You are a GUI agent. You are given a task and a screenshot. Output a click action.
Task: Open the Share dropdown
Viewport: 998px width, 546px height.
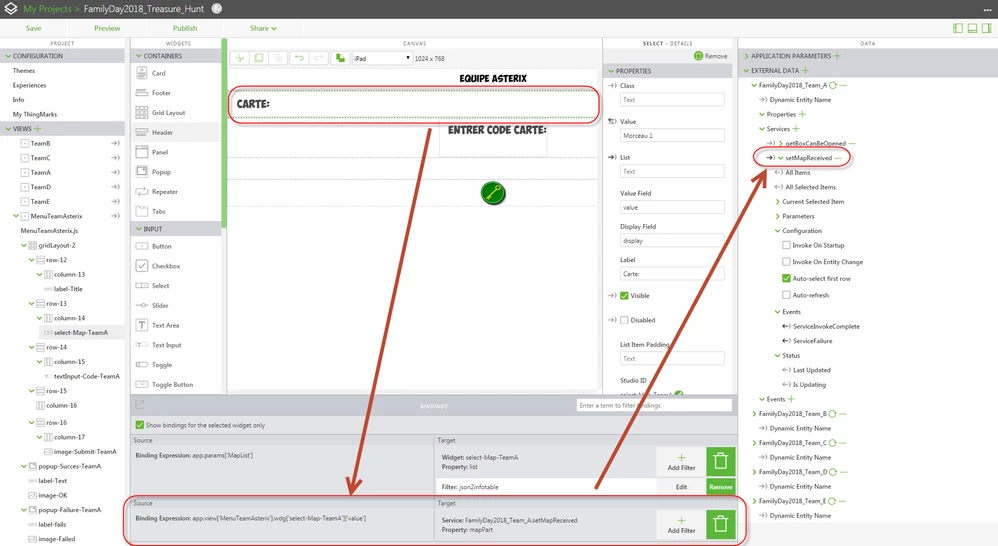point(263,28)
